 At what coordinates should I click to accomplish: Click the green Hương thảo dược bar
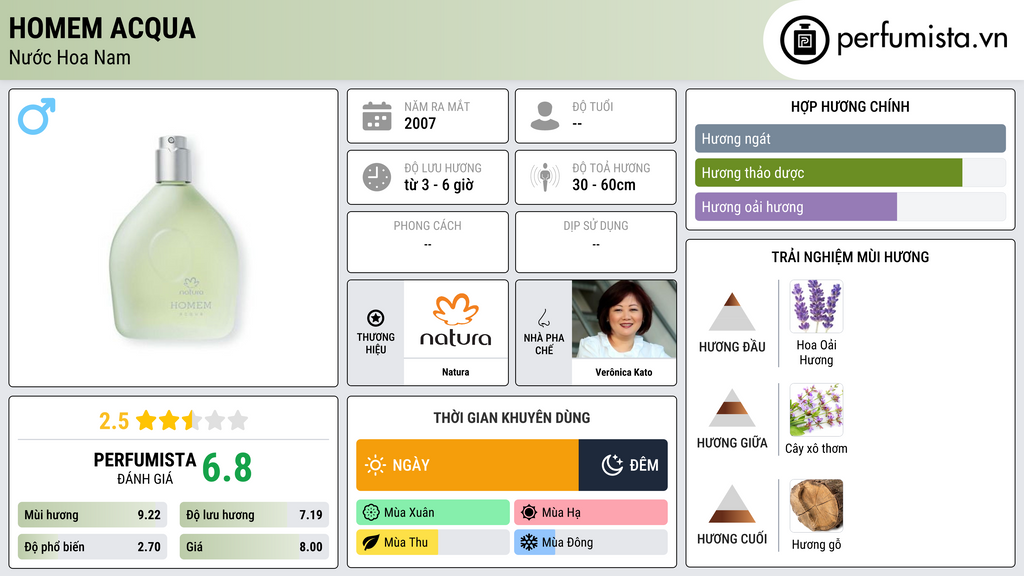(828, 172)
